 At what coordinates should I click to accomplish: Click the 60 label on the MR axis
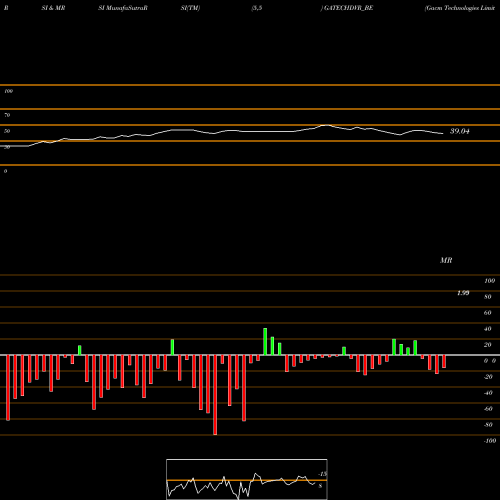pos(488,313)
